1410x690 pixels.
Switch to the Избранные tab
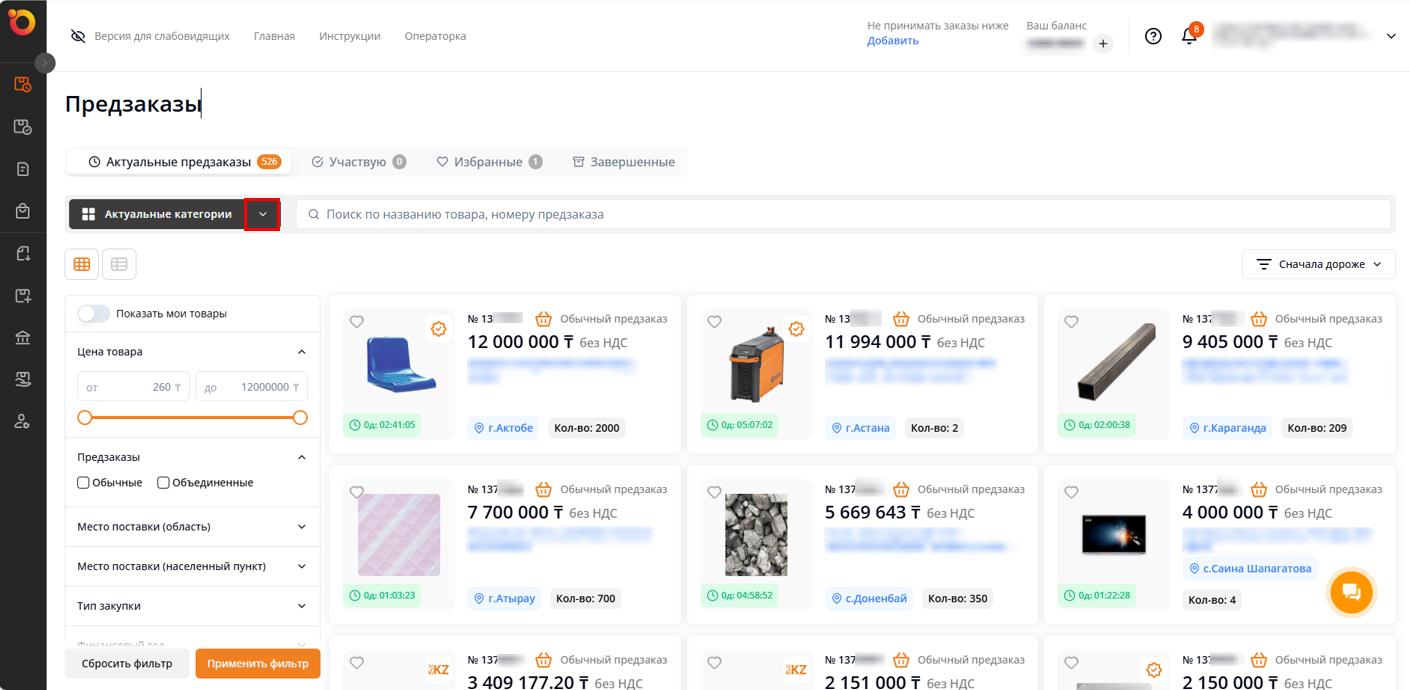489,162
